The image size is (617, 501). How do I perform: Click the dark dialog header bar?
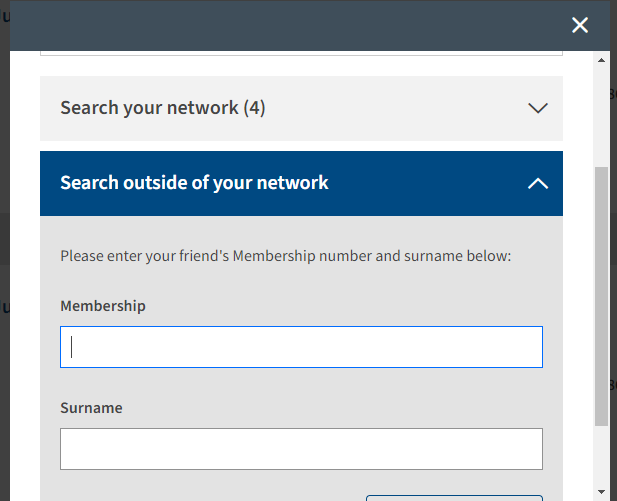(x=291, y=25)
